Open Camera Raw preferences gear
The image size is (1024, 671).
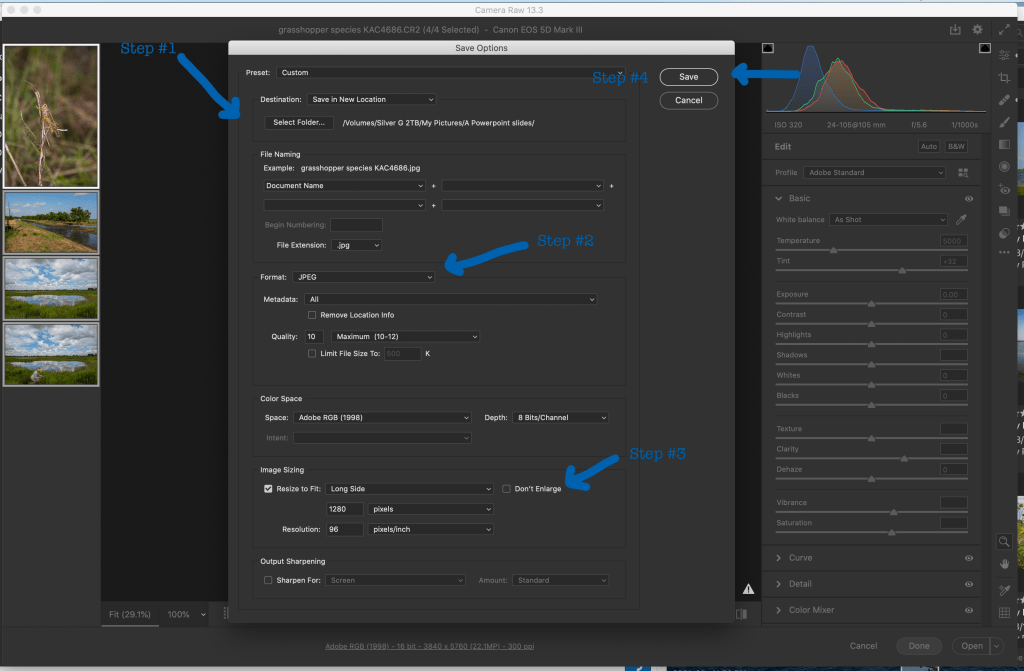tap(977, 30)
